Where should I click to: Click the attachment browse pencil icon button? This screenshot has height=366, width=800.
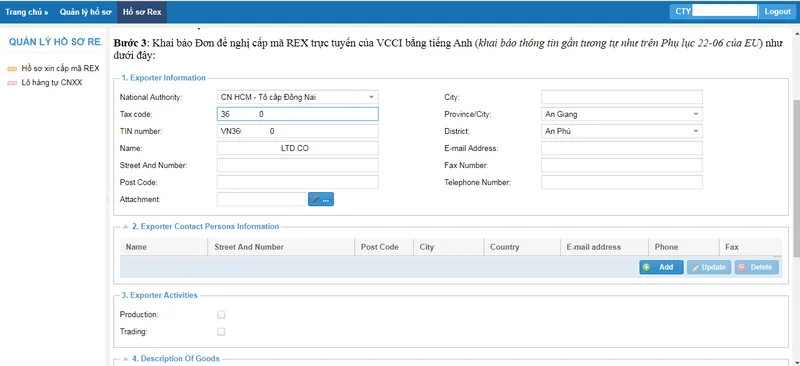click(321, 200)
